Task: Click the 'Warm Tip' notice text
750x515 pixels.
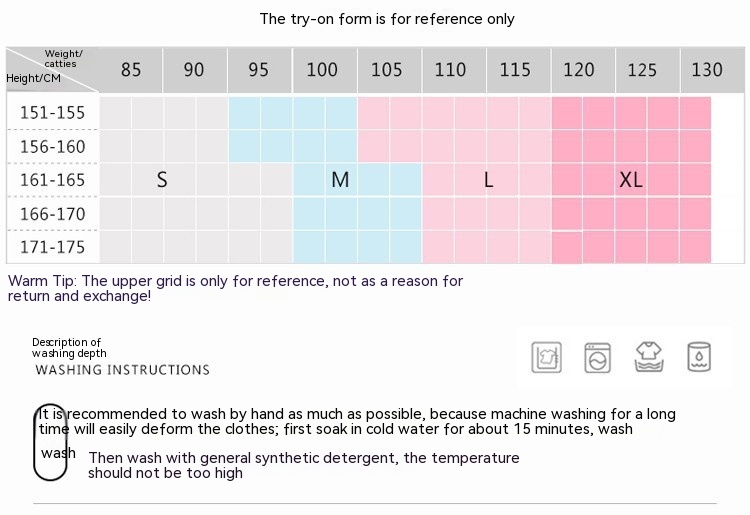Action: [235, 288]
